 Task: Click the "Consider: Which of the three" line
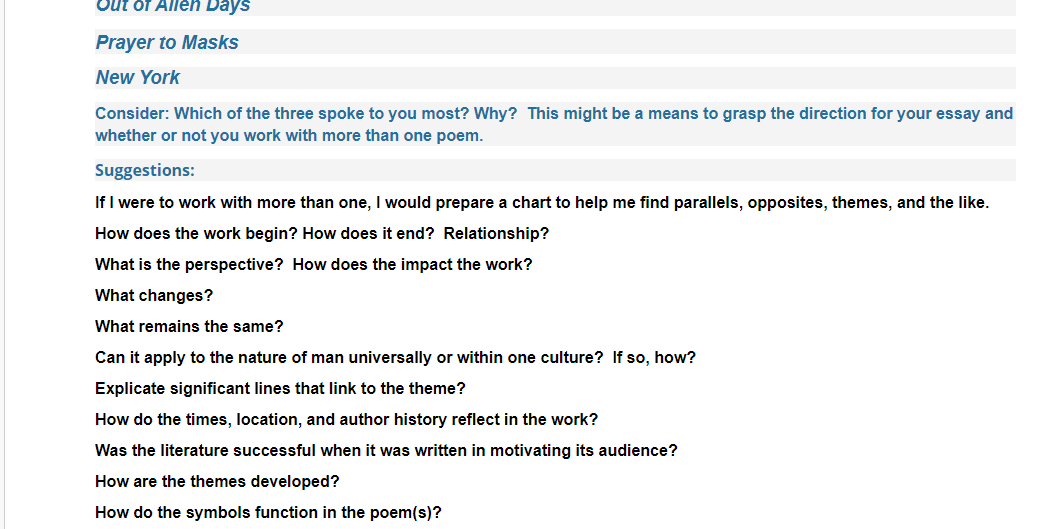point(554,114)
